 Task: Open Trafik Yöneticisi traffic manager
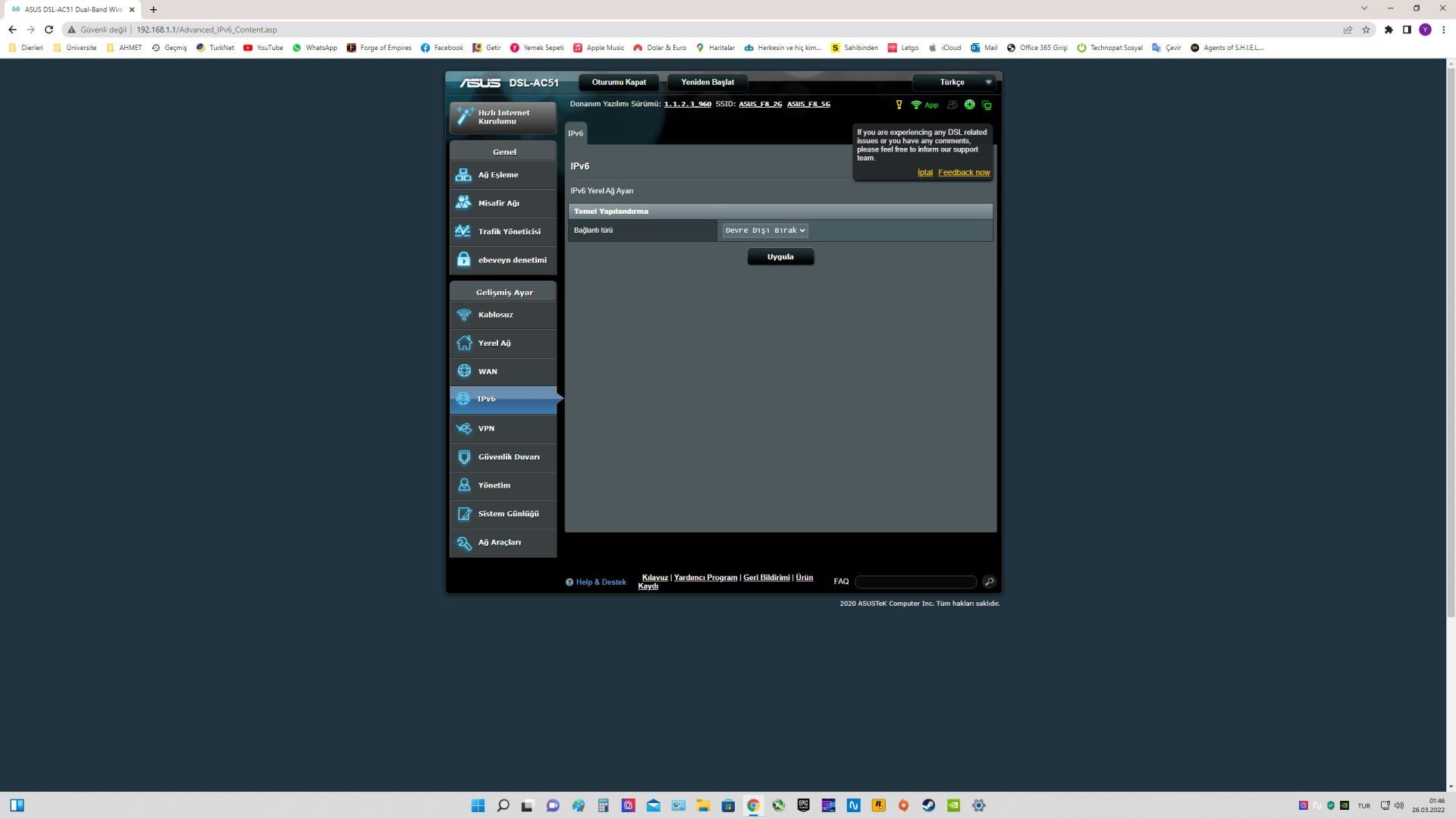coord(463,231)
